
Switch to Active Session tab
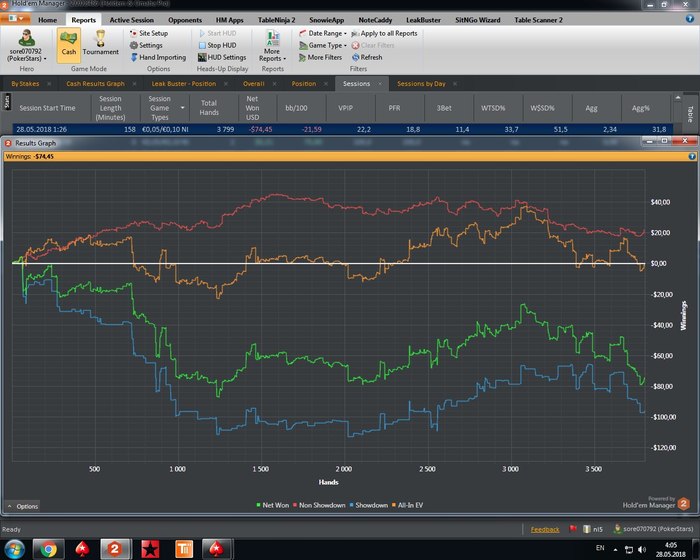[131, 20]
